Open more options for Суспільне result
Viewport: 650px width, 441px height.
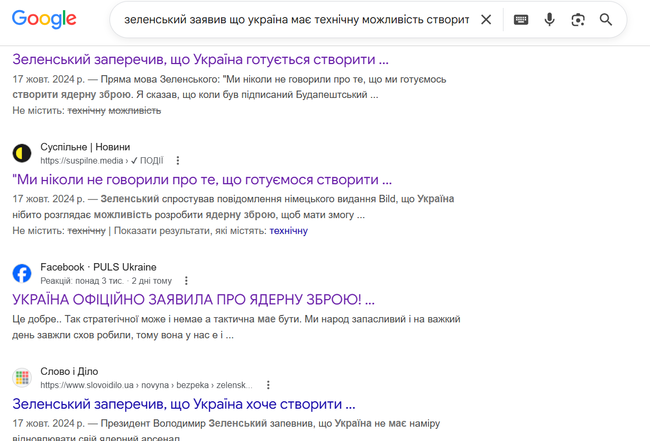178,160
